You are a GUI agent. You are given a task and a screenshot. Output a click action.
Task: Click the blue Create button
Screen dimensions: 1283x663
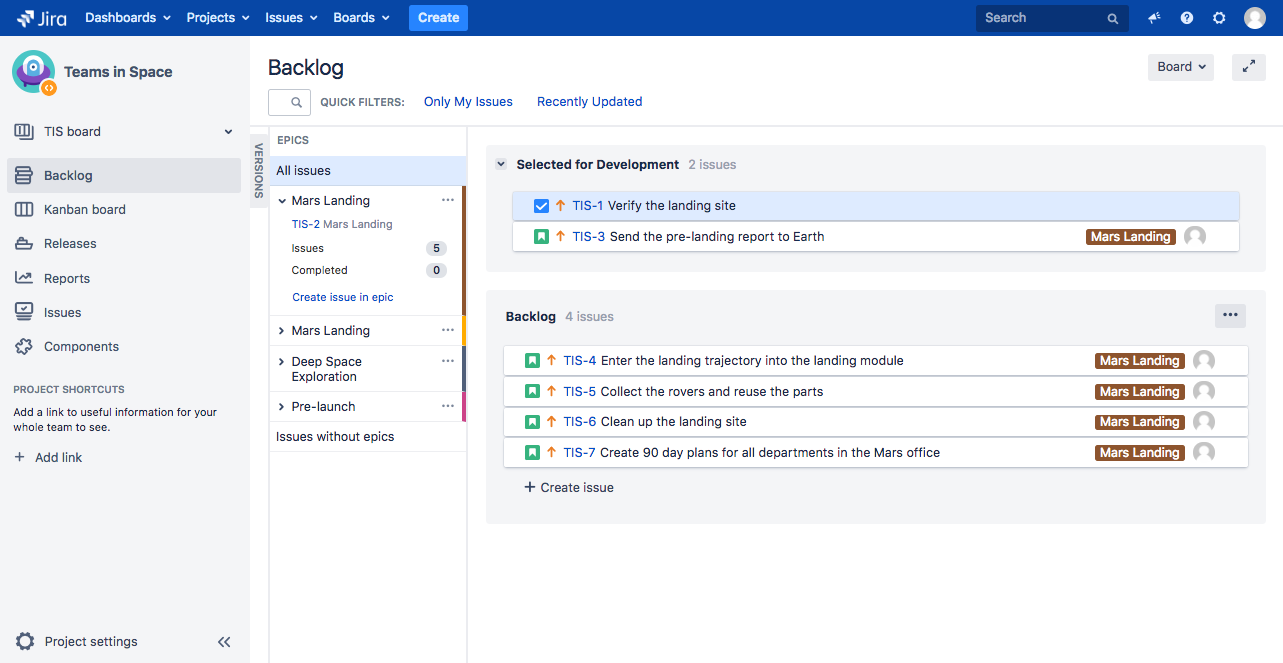438,18
